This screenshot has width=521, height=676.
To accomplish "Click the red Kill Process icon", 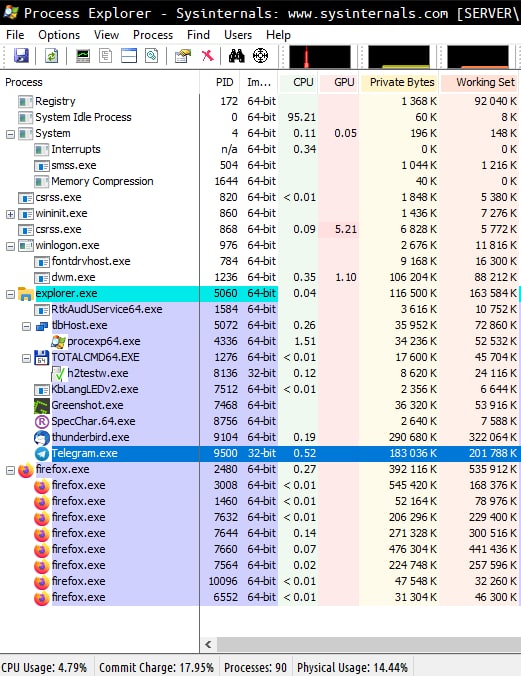I will (x=207, y=55).
